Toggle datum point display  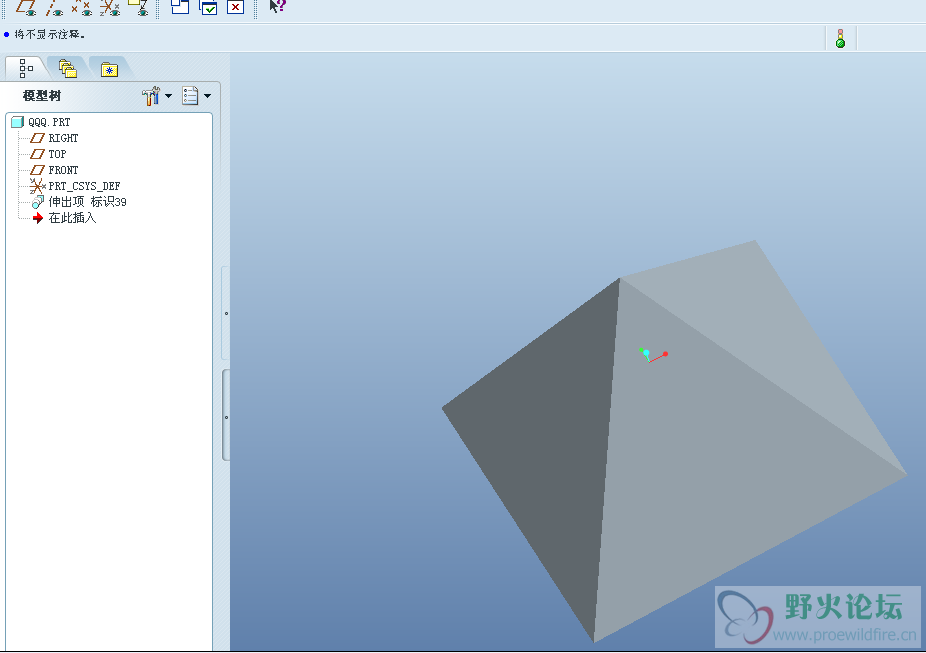(x=82, y=8)
